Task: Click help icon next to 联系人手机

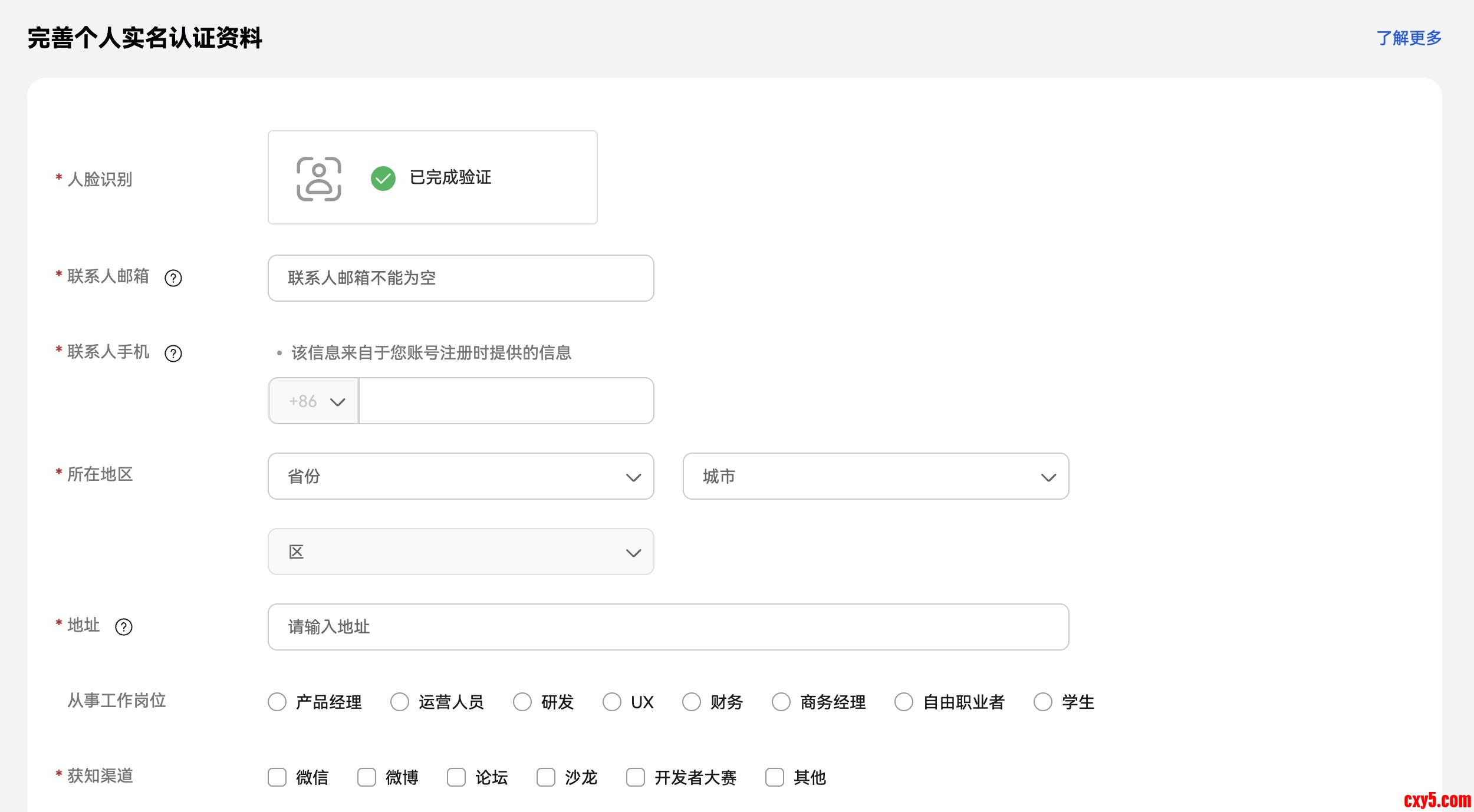Action: click(x=173, y=354)
